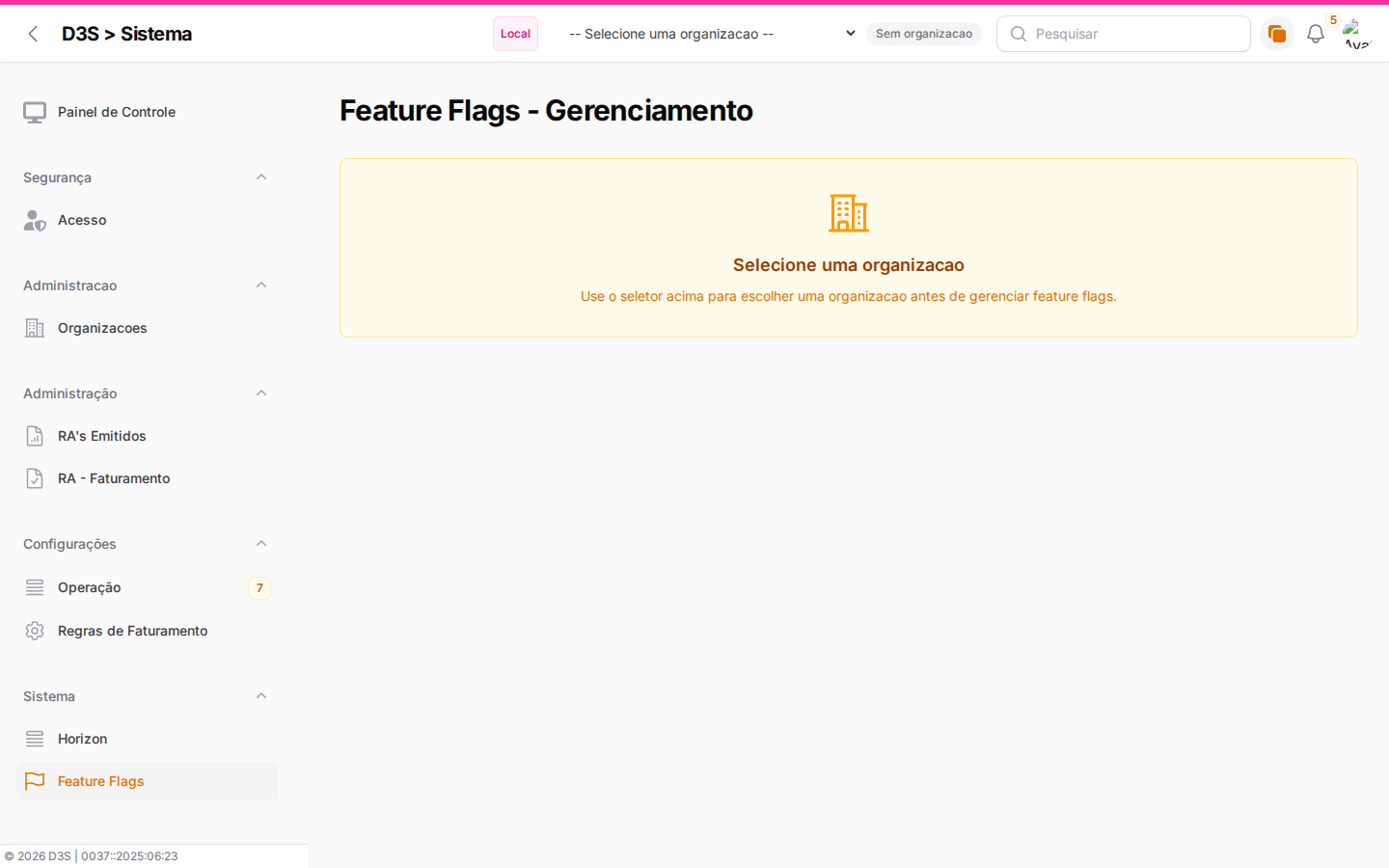This screenshot has width=1389, height=868.
Task: Open RA's Emitidos menu item
Action: point(147,436)
